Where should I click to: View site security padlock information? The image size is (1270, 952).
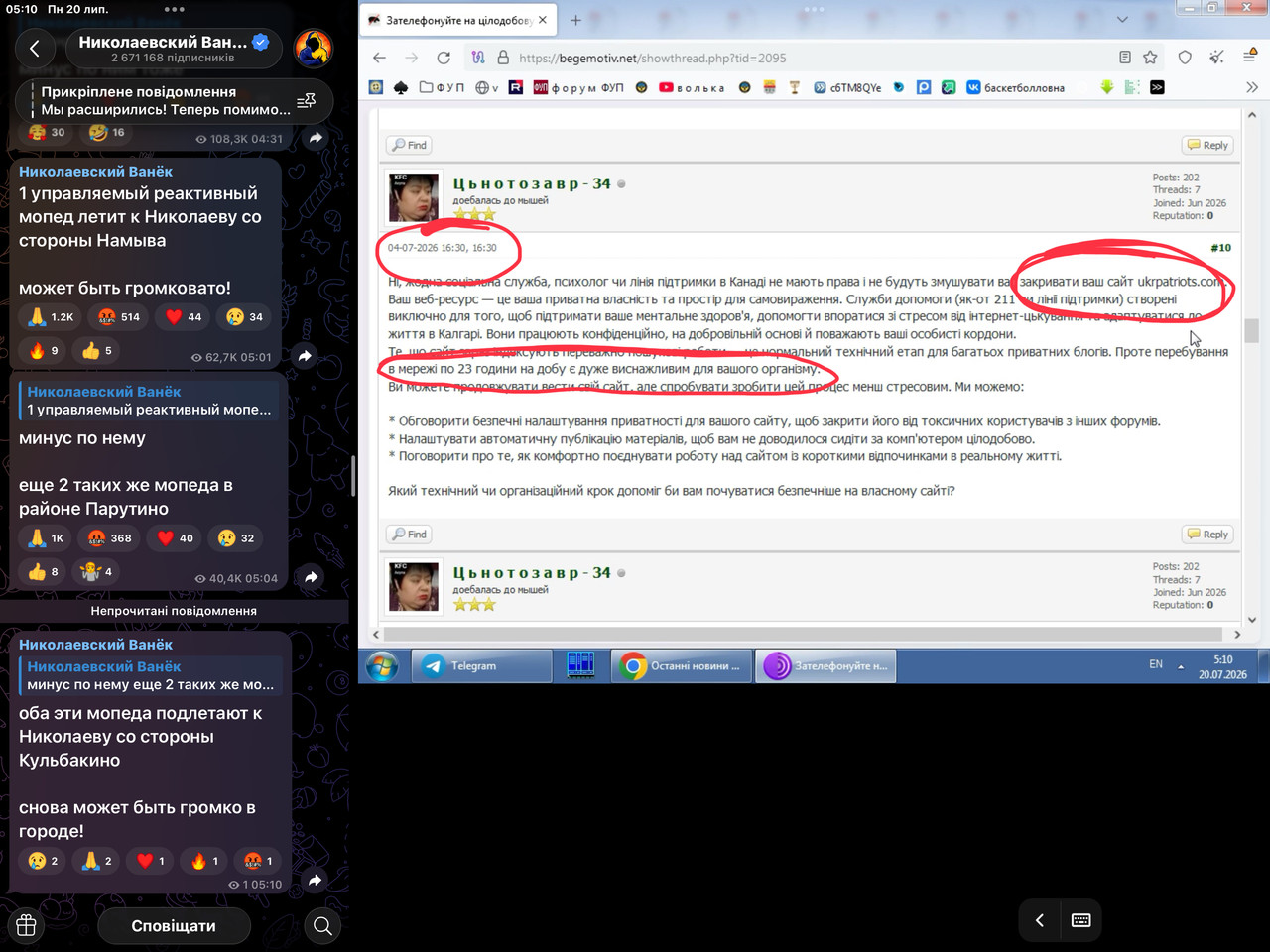pos(503,58)
